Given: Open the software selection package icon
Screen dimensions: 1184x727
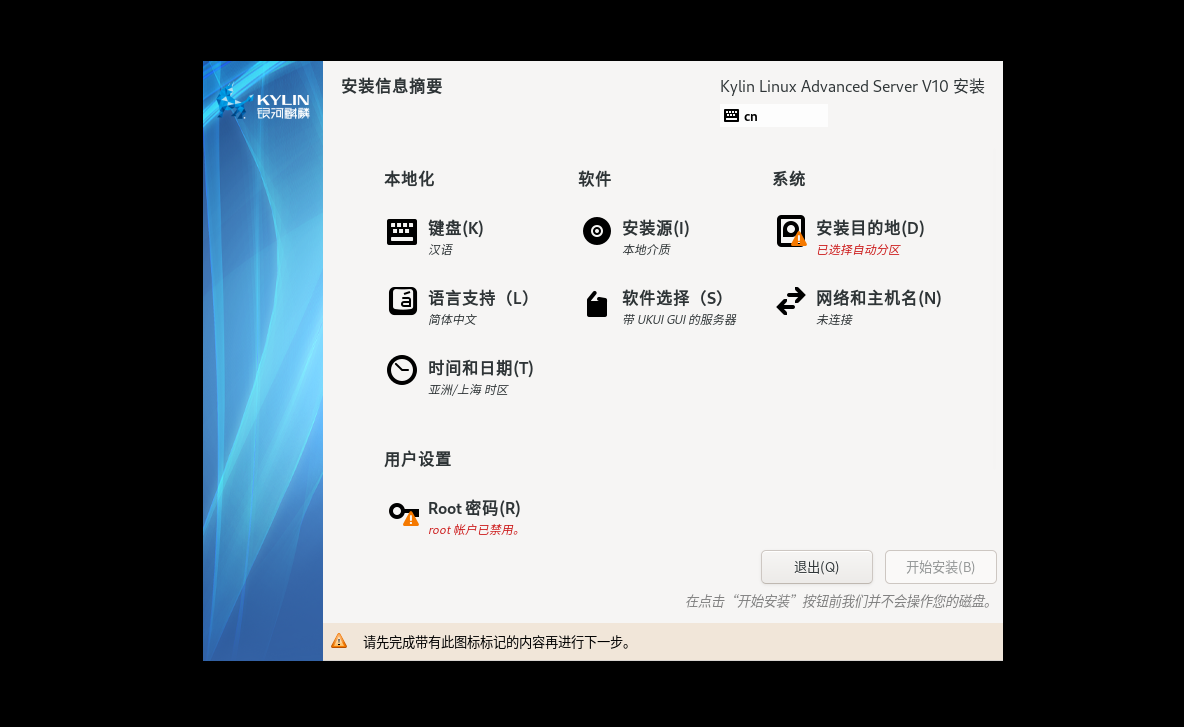Looking at the screenshot, I should click(x=597, y=303).
